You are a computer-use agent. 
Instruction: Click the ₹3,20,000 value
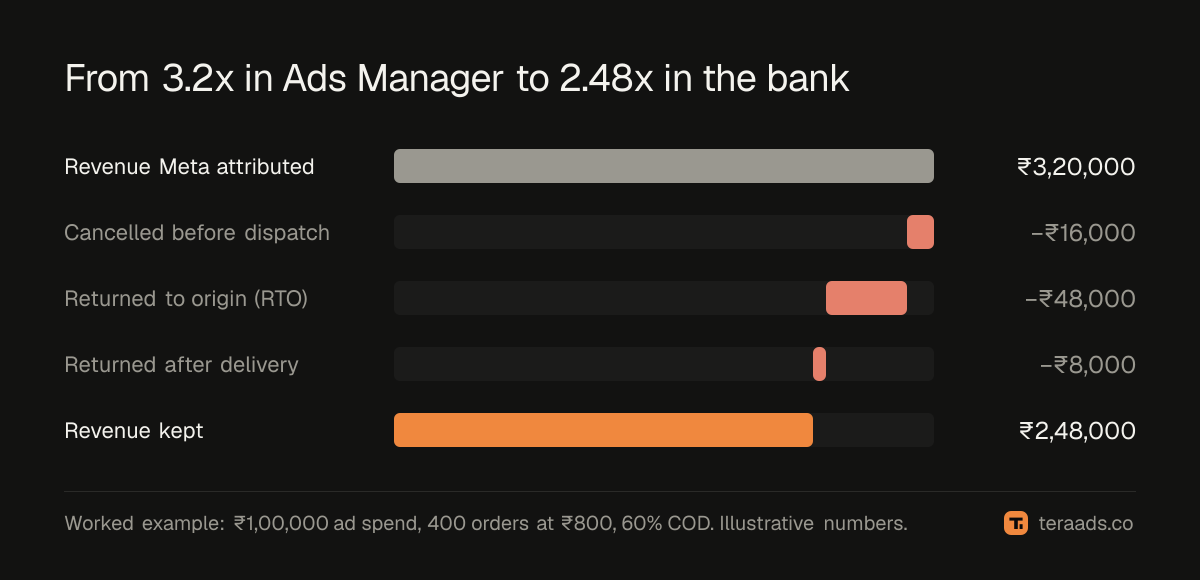pyautogui.click(x=1076, y=167)
